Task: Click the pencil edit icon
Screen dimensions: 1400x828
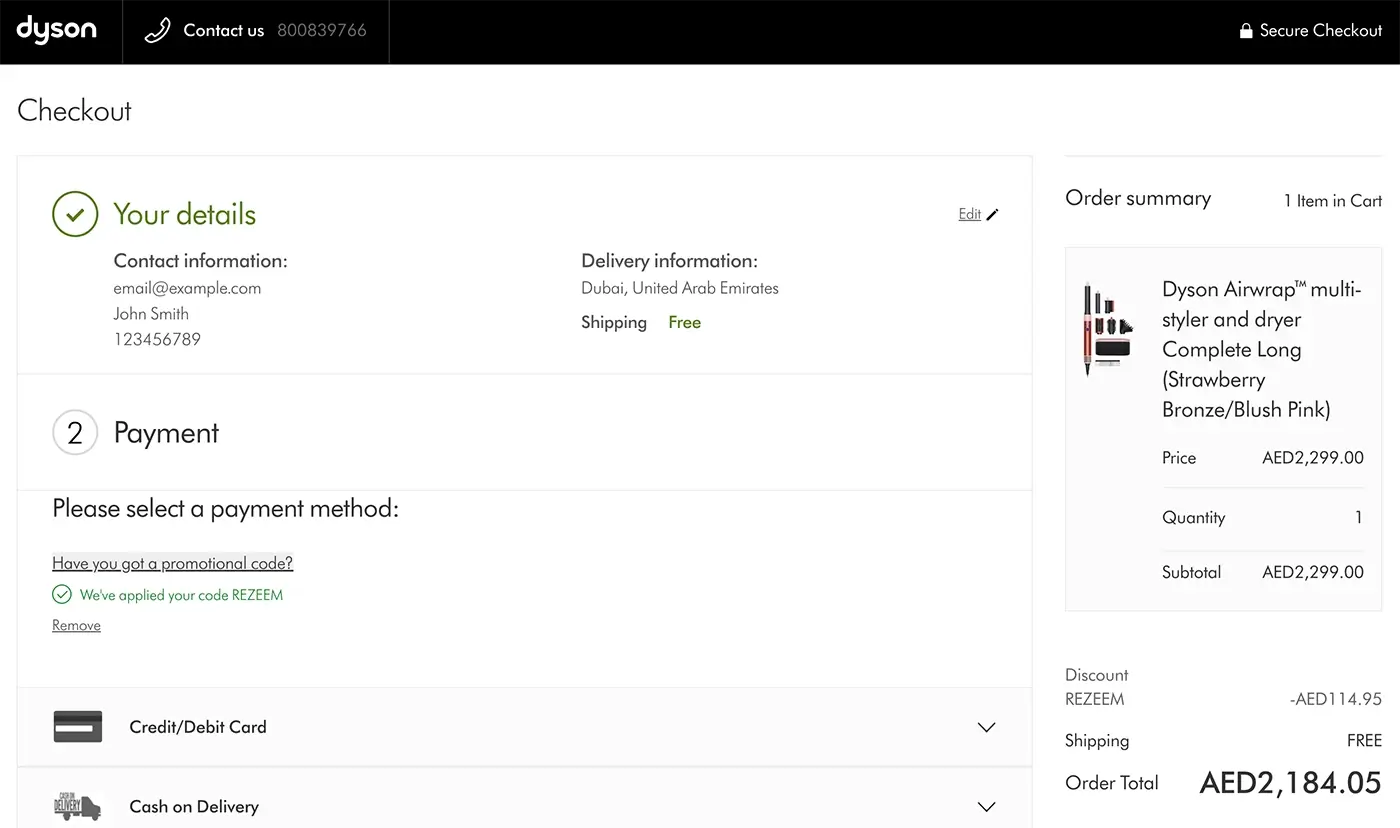Action: tap(992, 214)
